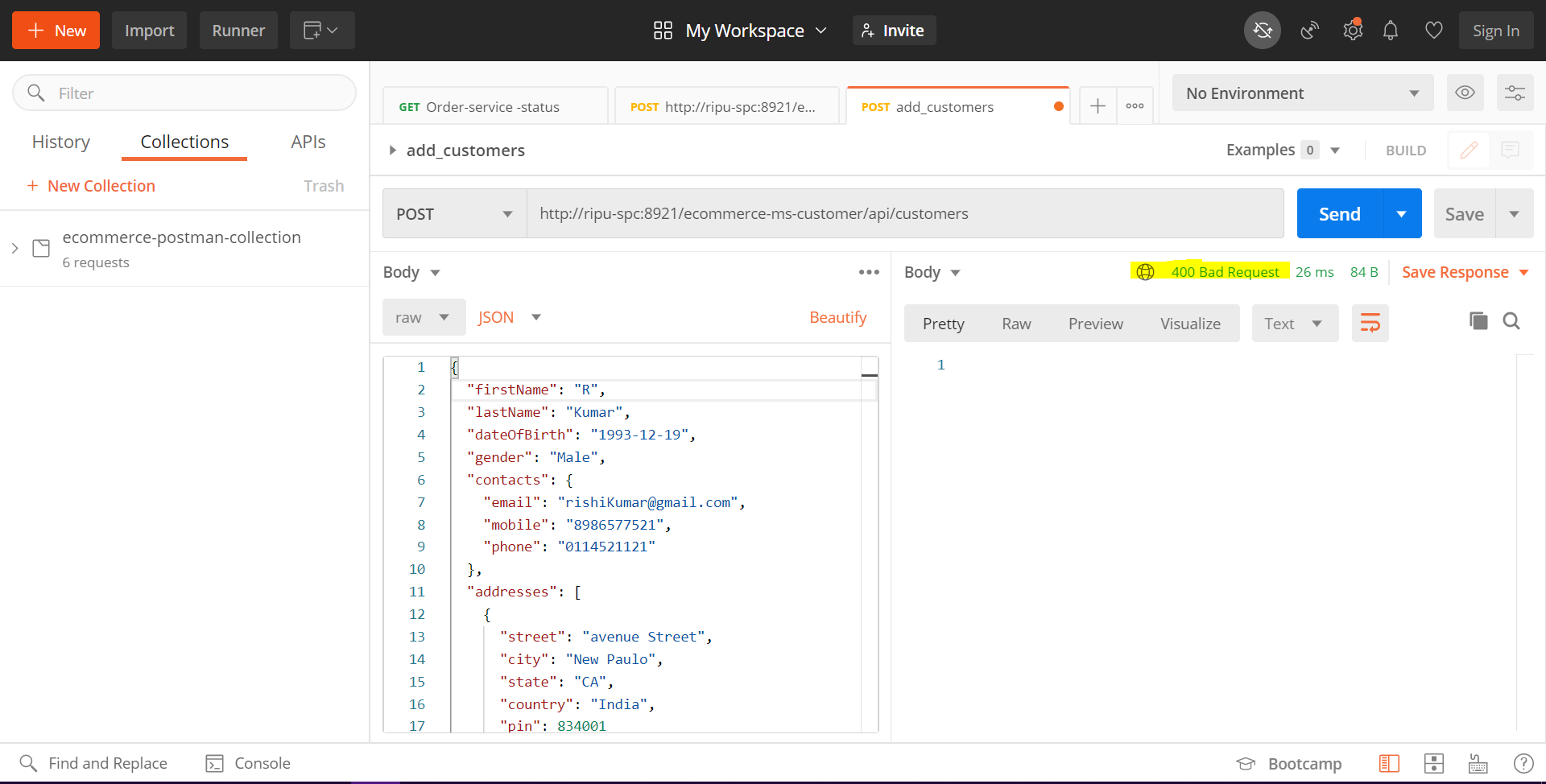Screen dimensions: 1546x784
Task: Click the heart icon in header
Action: coord(1434,31)
